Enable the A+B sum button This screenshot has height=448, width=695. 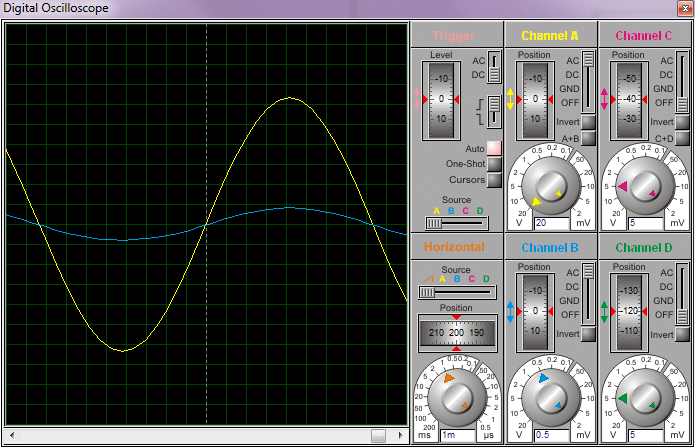point(588,138)
